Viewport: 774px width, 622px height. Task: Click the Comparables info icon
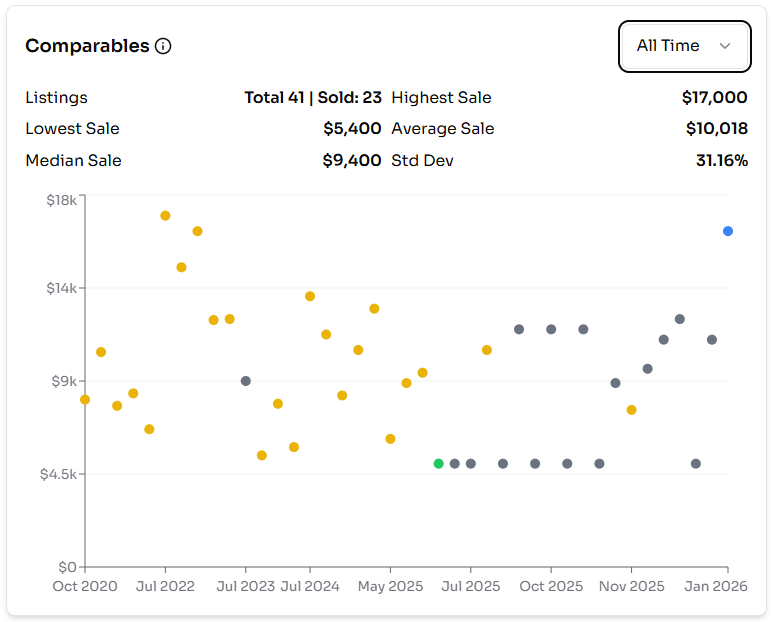(x=163, y=46)
